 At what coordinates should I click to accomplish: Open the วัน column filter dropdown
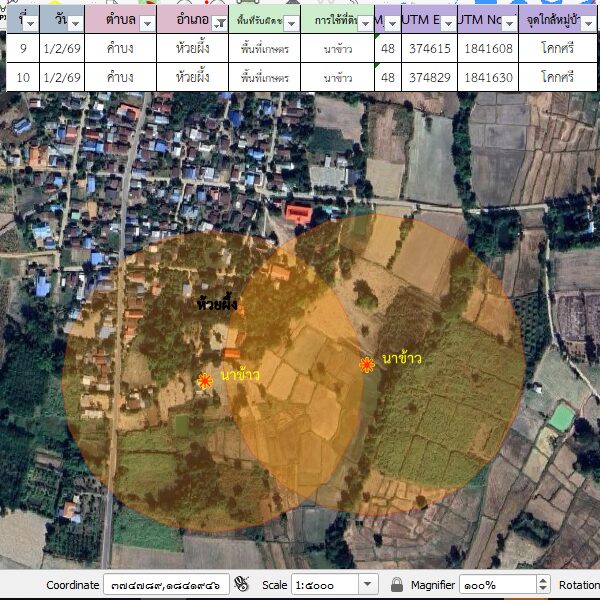click(76, 22)
